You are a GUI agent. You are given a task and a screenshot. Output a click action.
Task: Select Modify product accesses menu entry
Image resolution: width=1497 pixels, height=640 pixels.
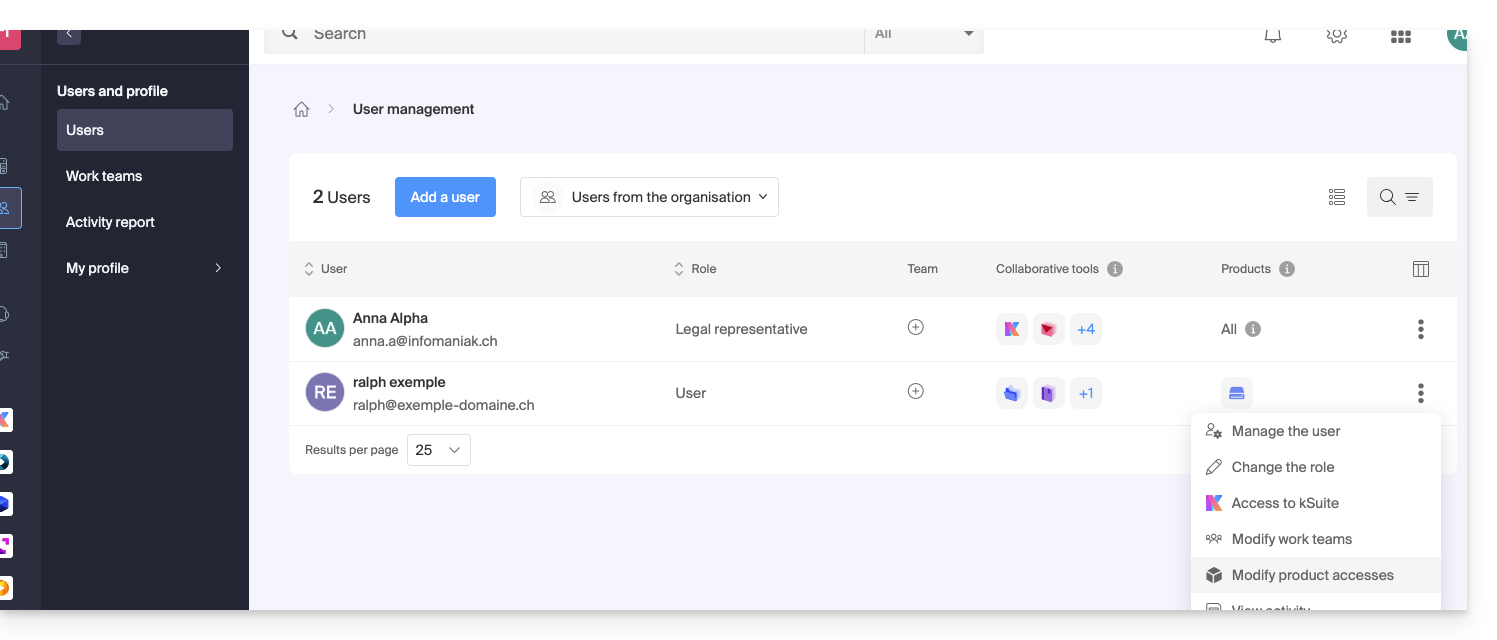[1312, 575]
